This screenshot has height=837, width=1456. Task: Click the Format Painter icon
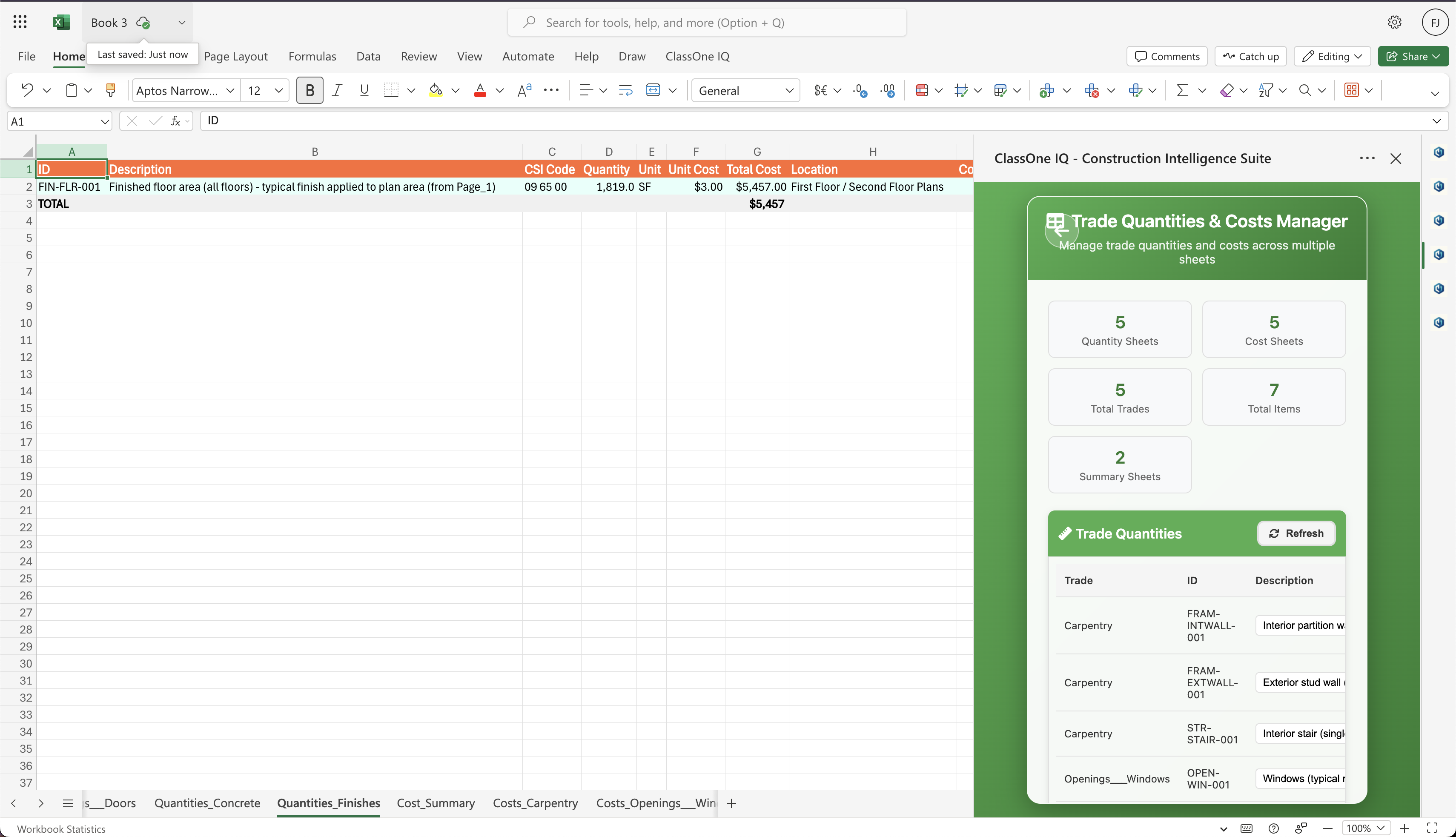click(110, 90)
